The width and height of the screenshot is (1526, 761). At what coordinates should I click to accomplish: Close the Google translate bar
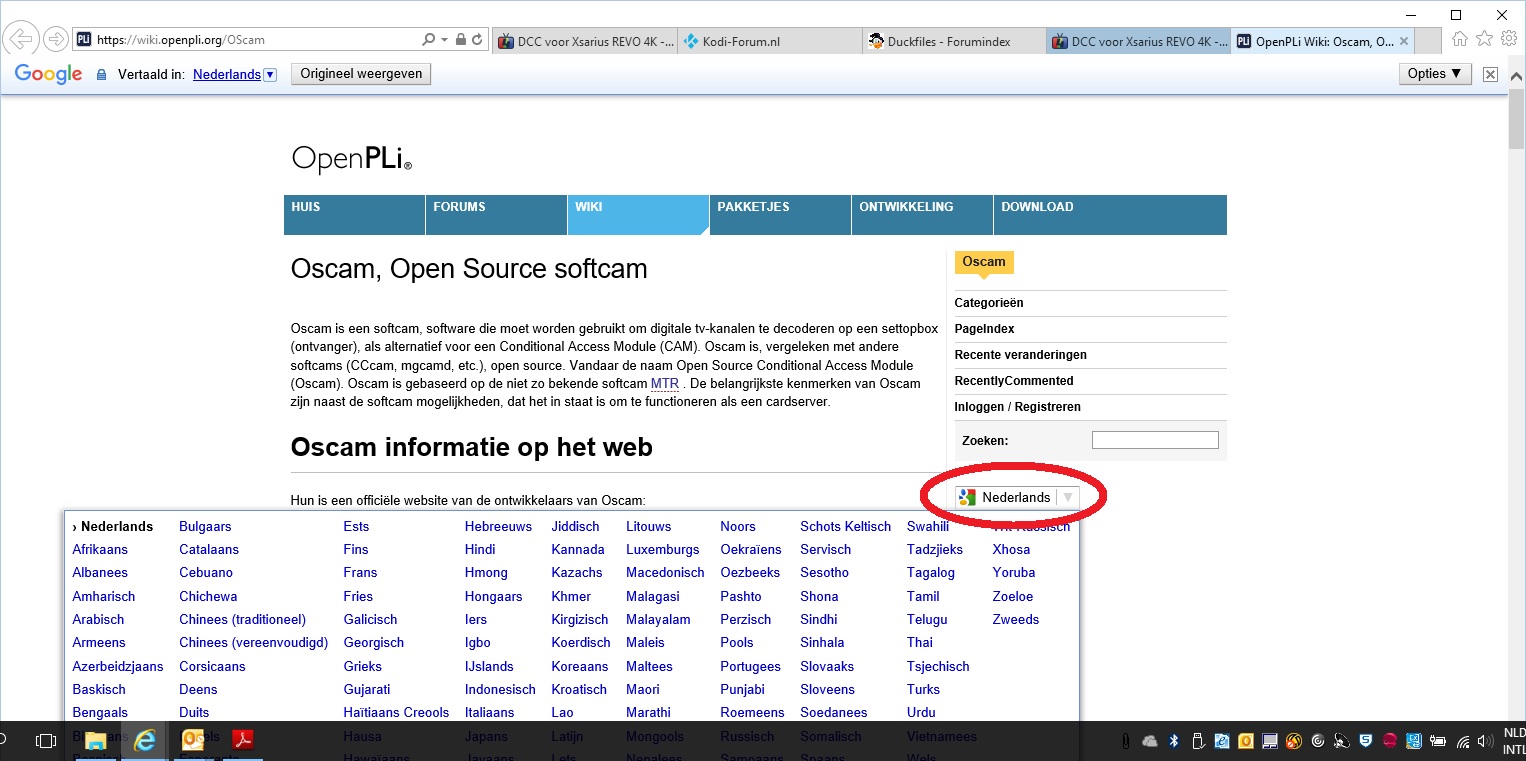(1490, 74)
